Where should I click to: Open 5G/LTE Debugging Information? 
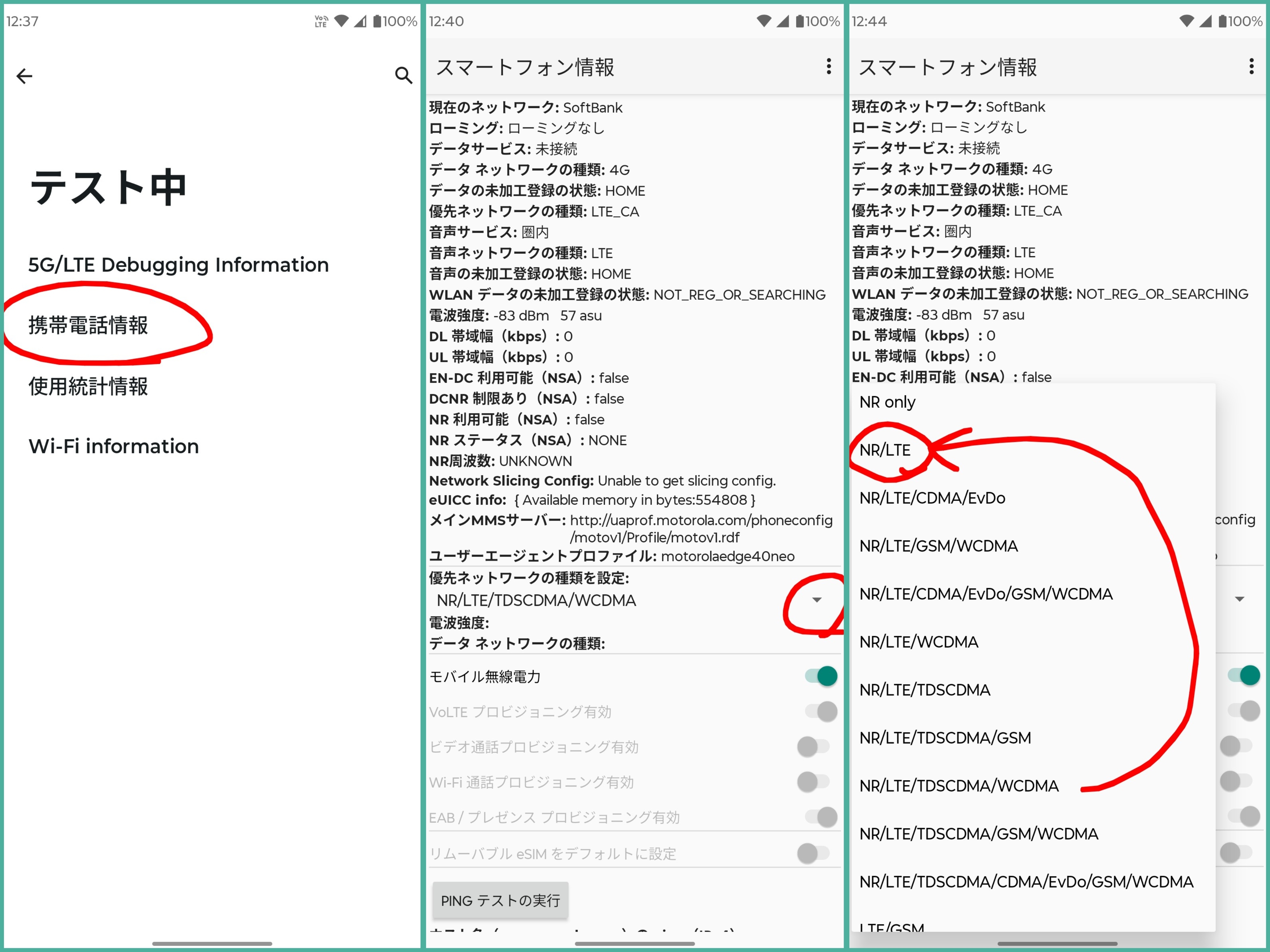(179, 265)
